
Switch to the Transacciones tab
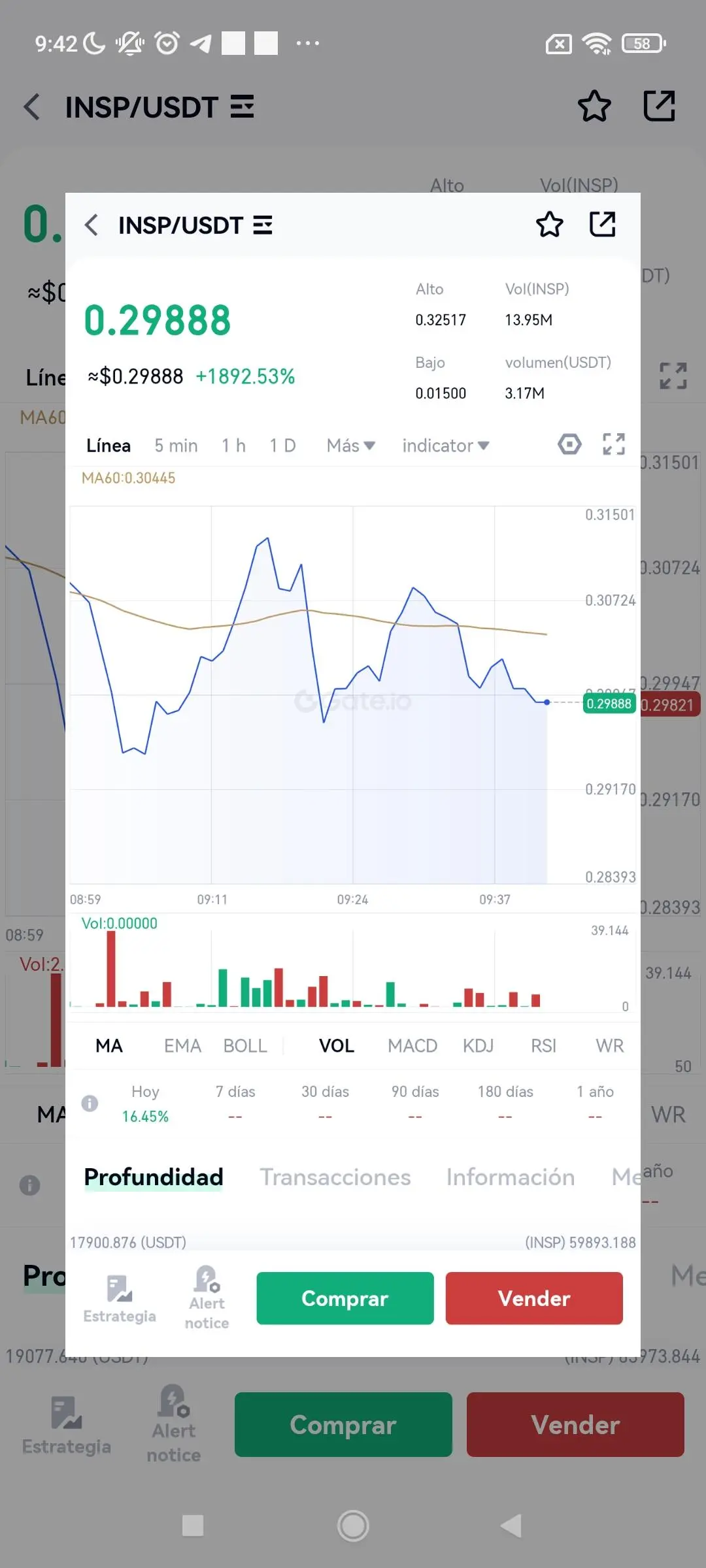coord(335,1177)
